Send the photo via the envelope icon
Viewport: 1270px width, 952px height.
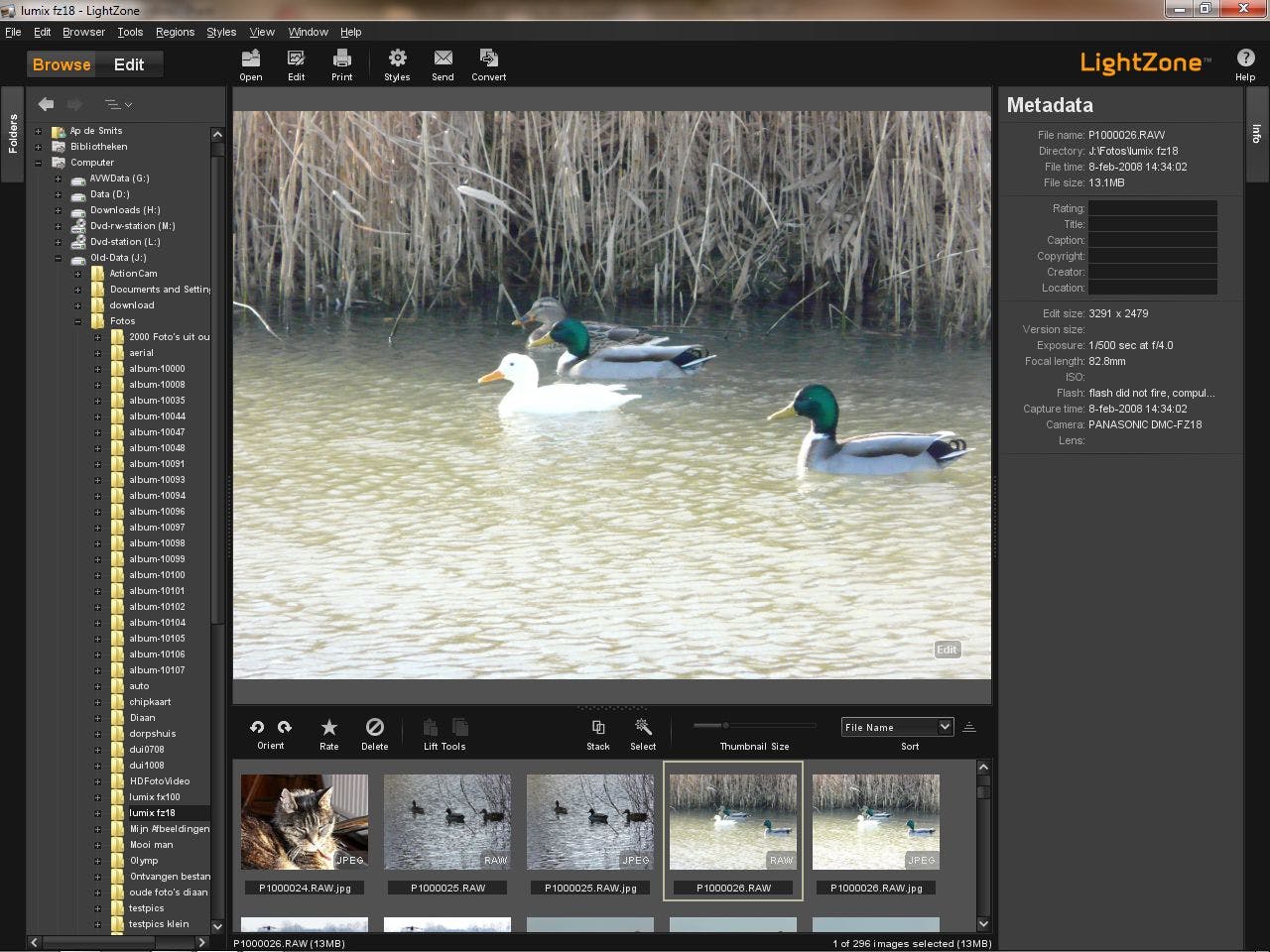[x=443, y=64]
